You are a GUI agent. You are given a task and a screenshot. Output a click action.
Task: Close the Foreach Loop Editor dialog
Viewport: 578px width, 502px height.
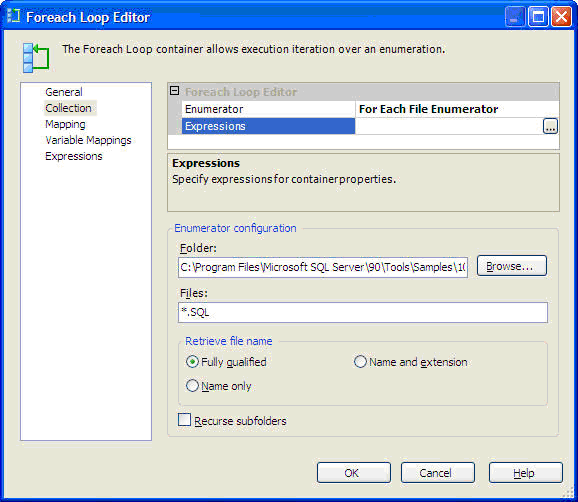pyautogui.click(x=561, y=17)
